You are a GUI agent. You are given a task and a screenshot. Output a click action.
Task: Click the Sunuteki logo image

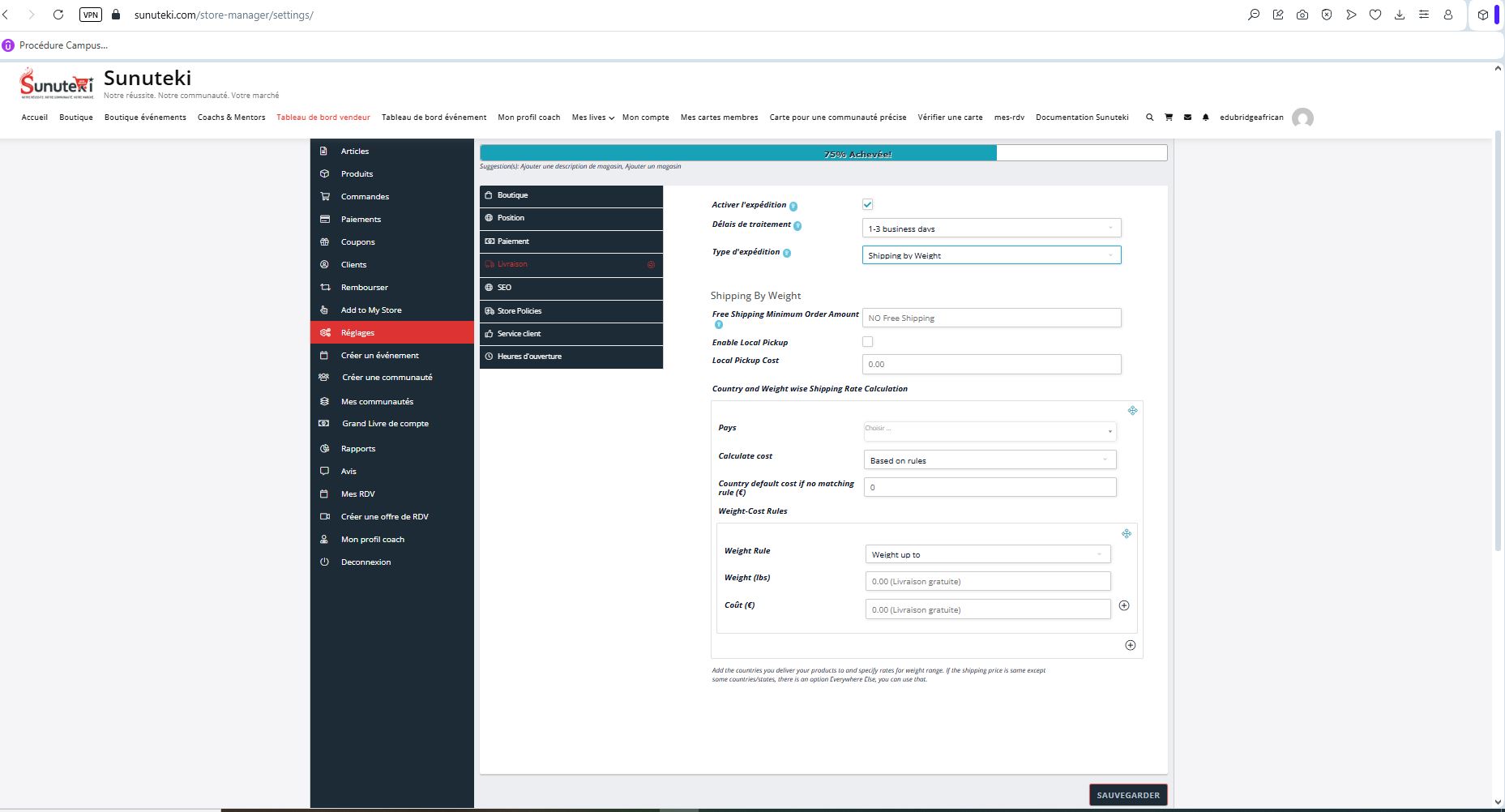(x=57, y=83)
